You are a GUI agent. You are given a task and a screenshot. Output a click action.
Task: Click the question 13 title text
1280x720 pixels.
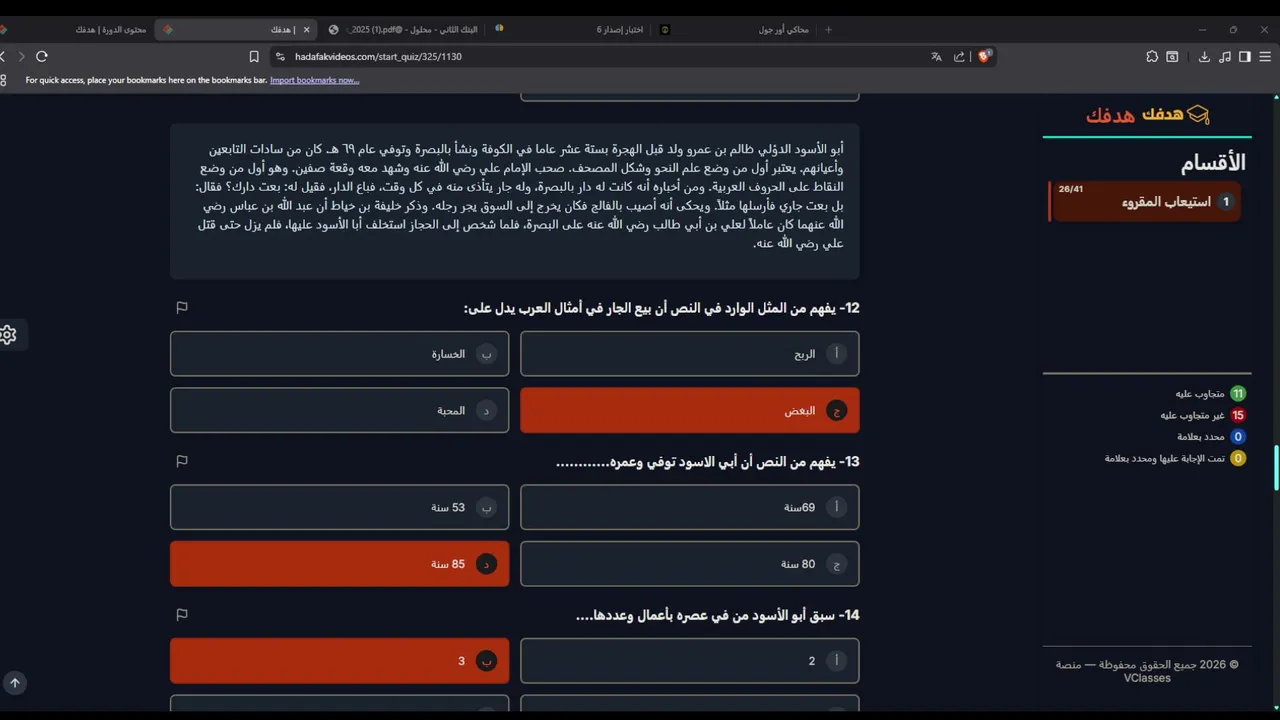[x=708, y=461]
